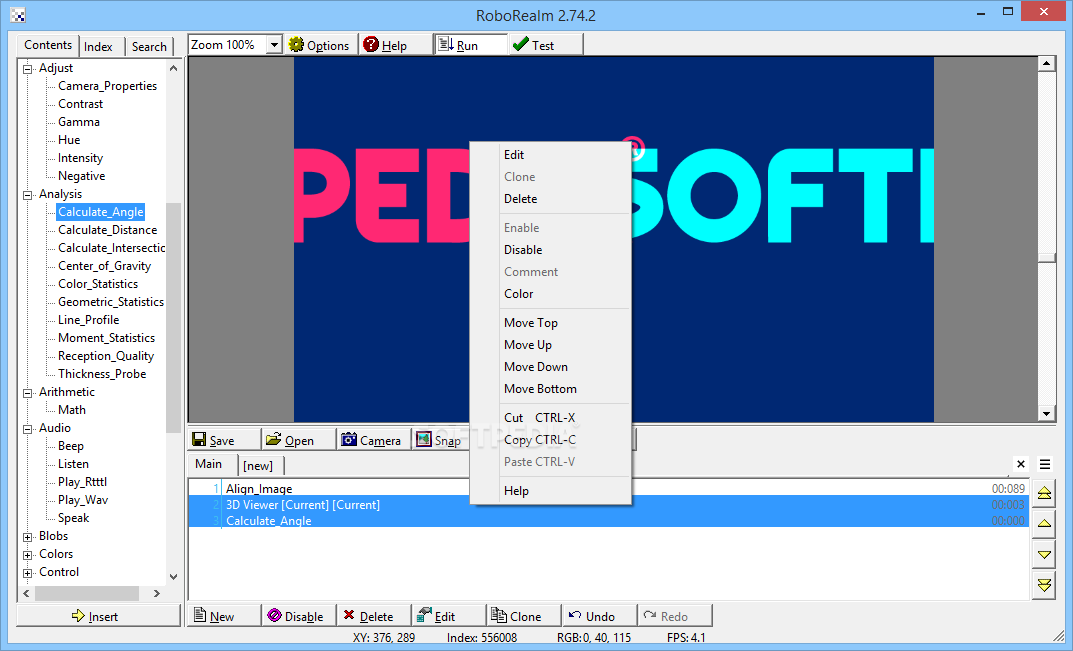
Task: Toggle the Run button in the toolbar
Action: 470,45
